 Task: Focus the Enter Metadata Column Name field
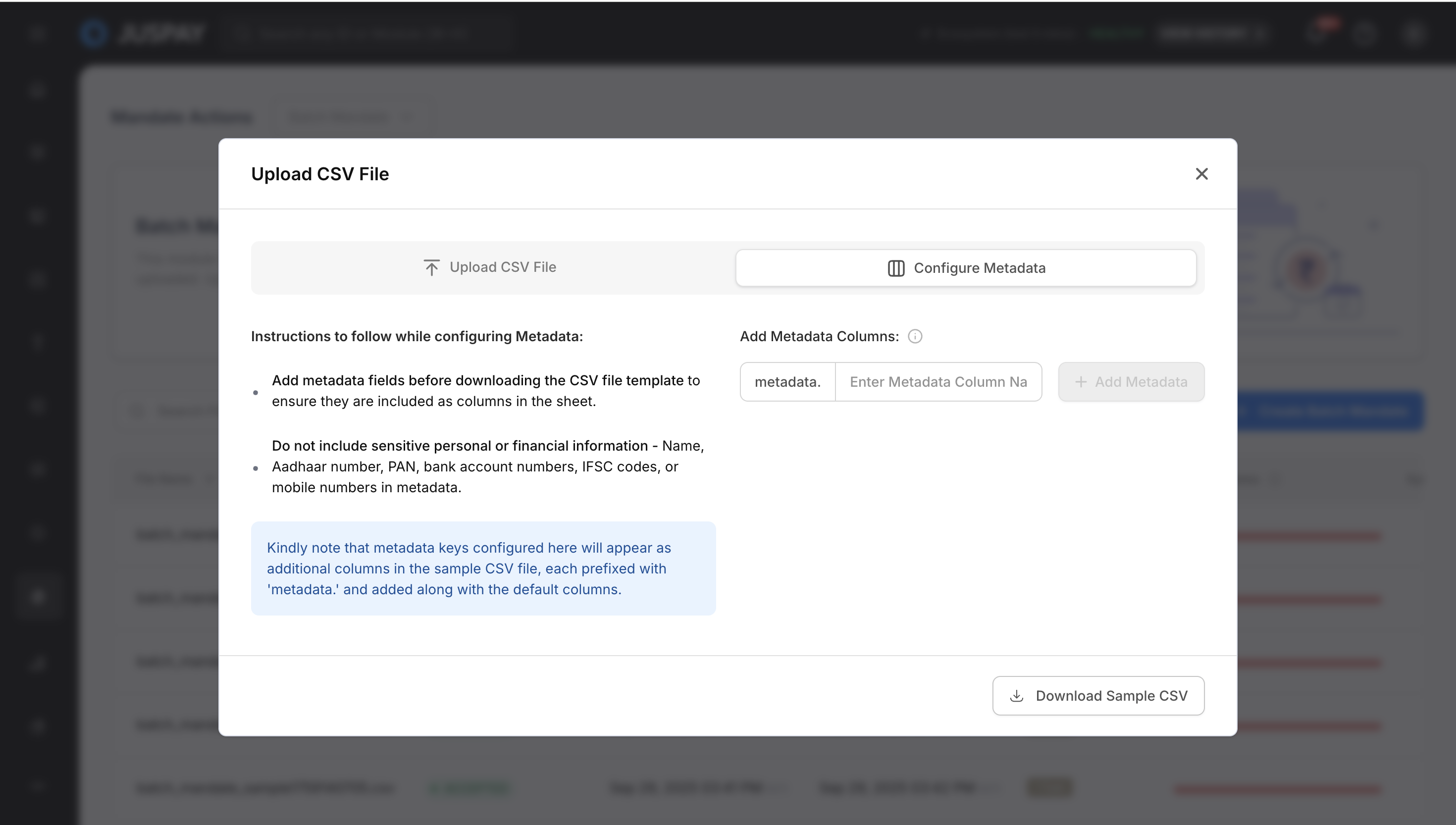[937, 382]
